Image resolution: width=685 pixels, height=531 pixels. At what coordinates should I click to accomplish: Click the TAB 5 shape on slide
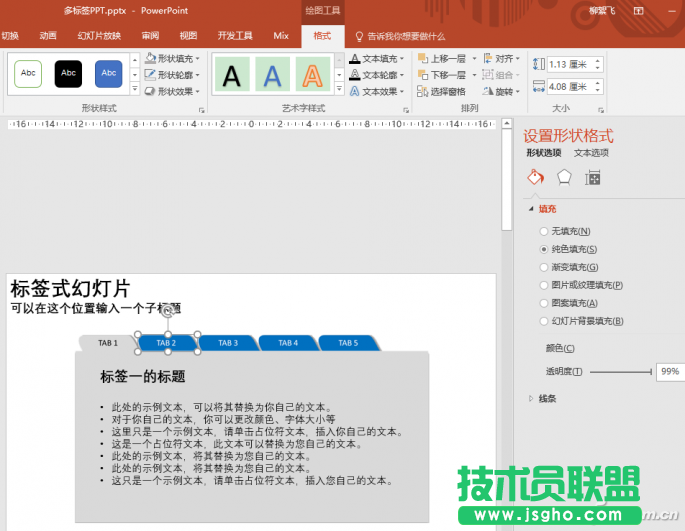click(x=348, y=343)
